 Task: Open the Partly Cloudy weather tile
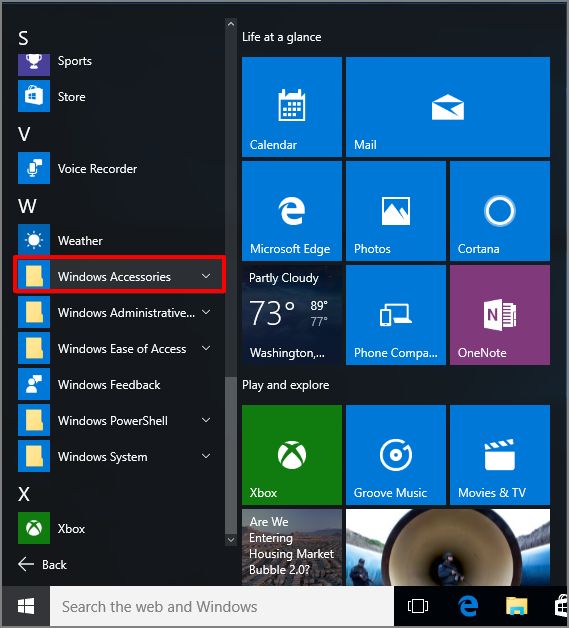point(292,315)
